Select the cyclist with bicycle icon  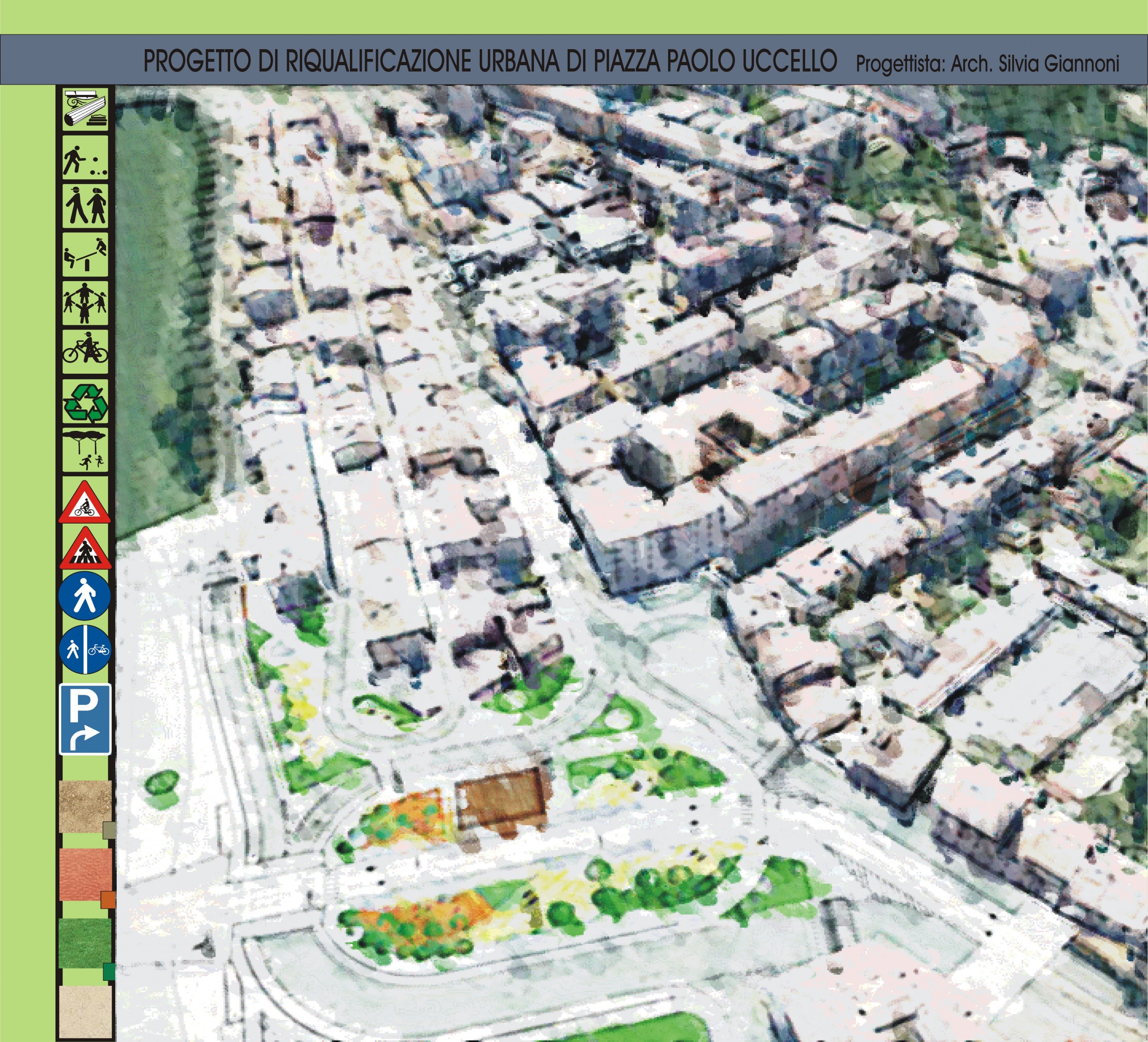[x=84, y=351]
